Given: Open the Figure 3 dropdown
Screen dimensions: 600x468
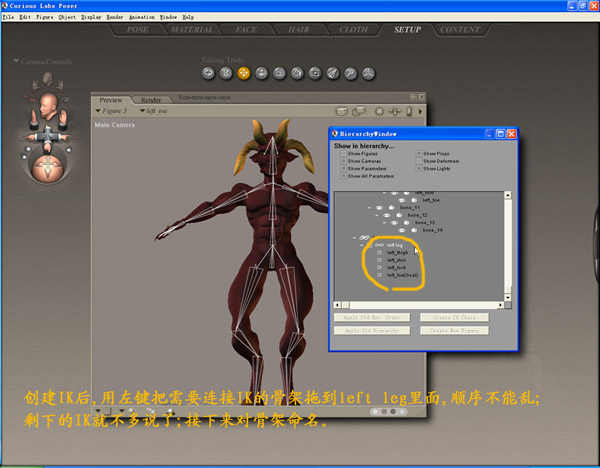Looking at the screenshot, I should click(x=113, y=110).
